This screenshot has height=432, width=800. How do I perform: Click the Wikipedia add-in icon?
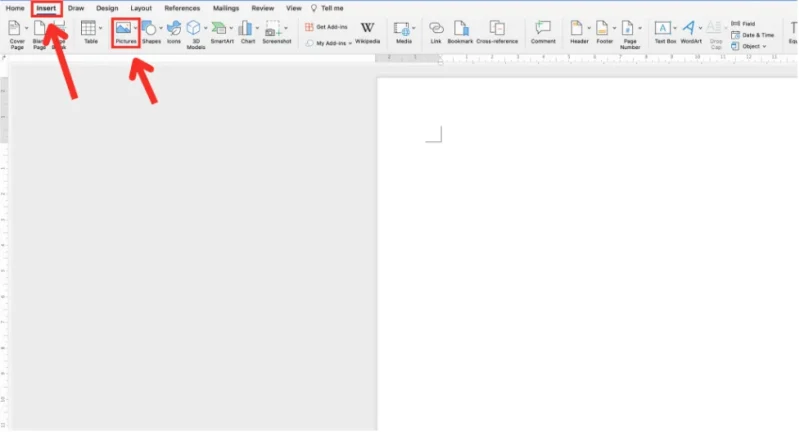(368, 30)
